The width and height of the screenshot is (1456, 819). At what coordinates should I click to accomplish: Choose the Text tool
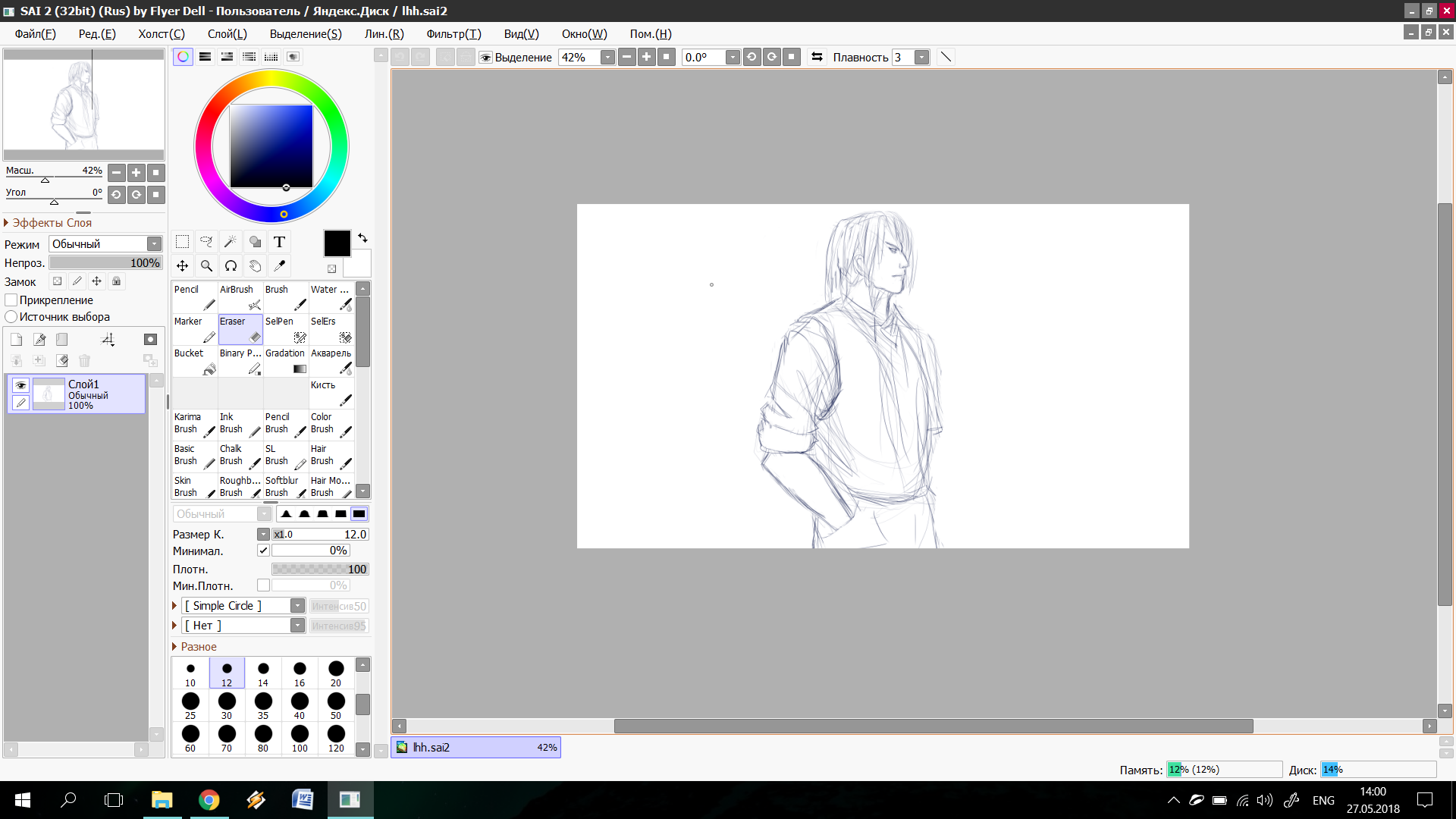click(279, 242)
